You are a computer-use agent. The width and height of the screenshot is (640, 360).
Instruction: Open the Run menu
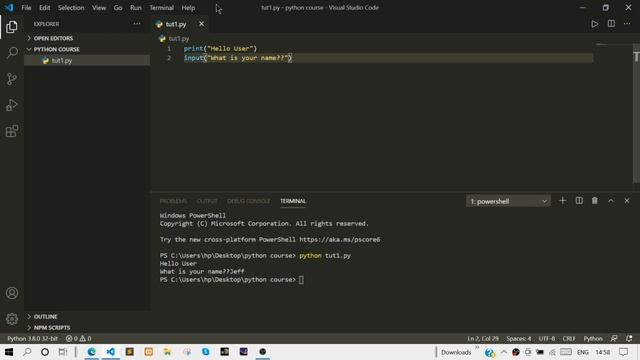[x=136, y=7]
